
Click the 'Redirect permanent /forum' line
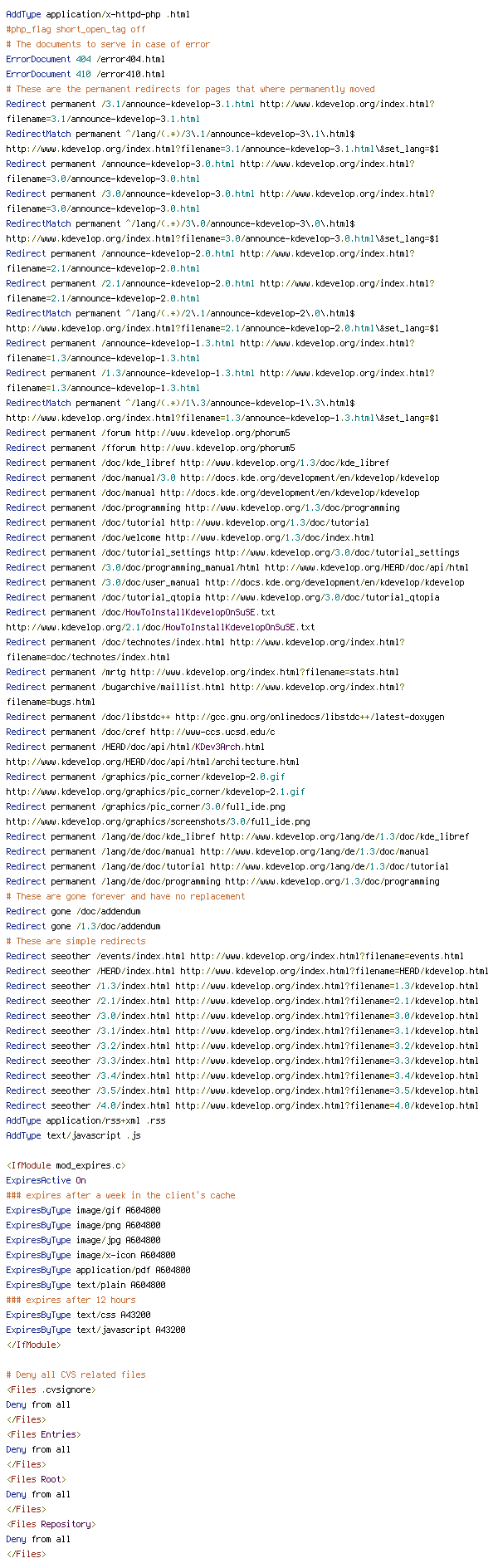pyautogui.click(x=148, y=433)
